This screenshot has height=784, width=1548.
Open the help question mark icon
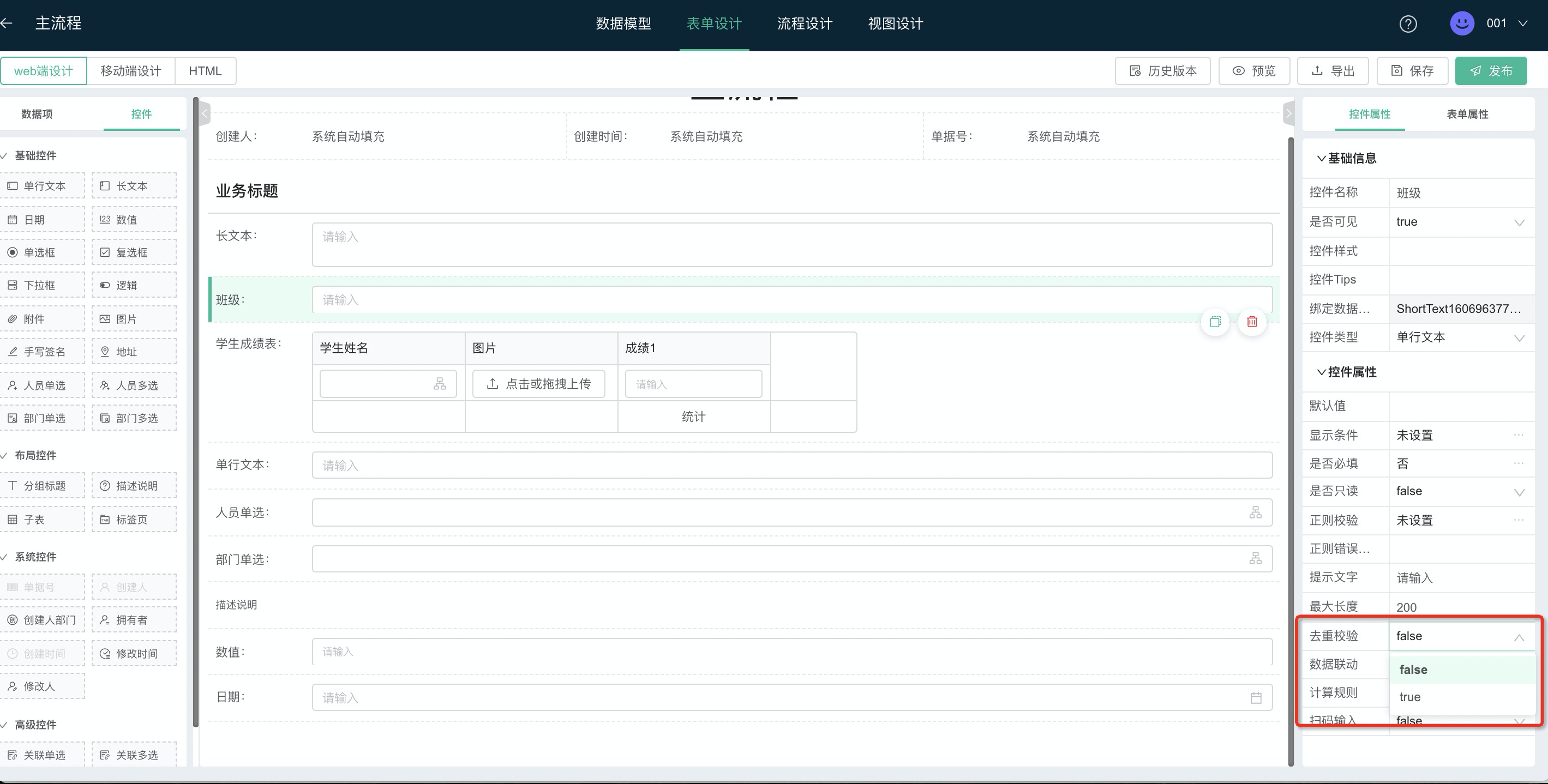1408,24
